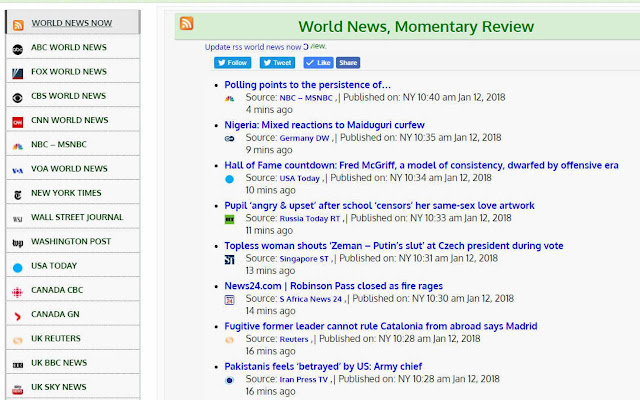Click the green RT icon beside Pupil article
The height and width of the screenshot is (400, 640).
[229, 220]
